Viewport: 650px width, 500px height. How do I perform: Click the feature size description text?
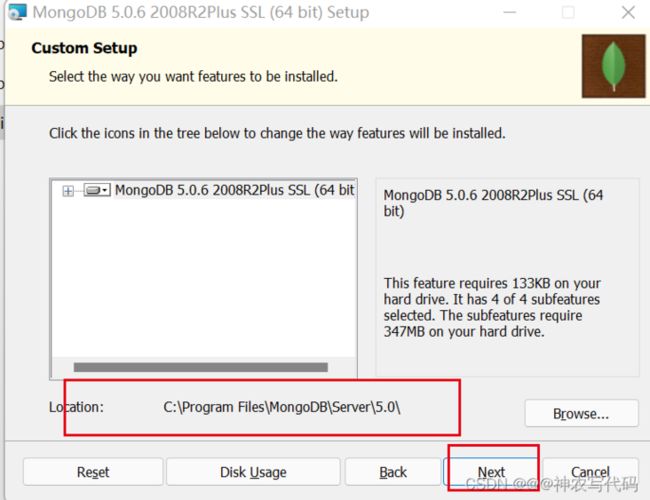click(x=492, y=307)
